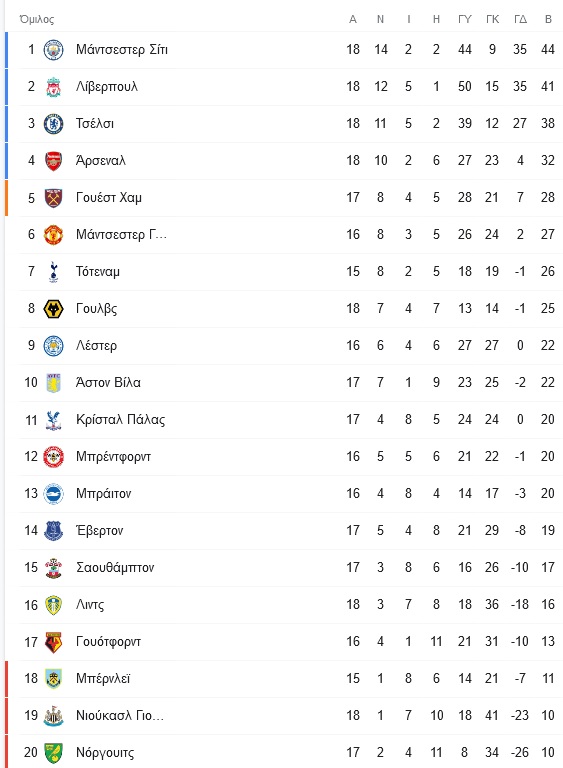Click the Norwich canary badge
Image resolution: width=563 pixels, height=768 pixels.
53,753
